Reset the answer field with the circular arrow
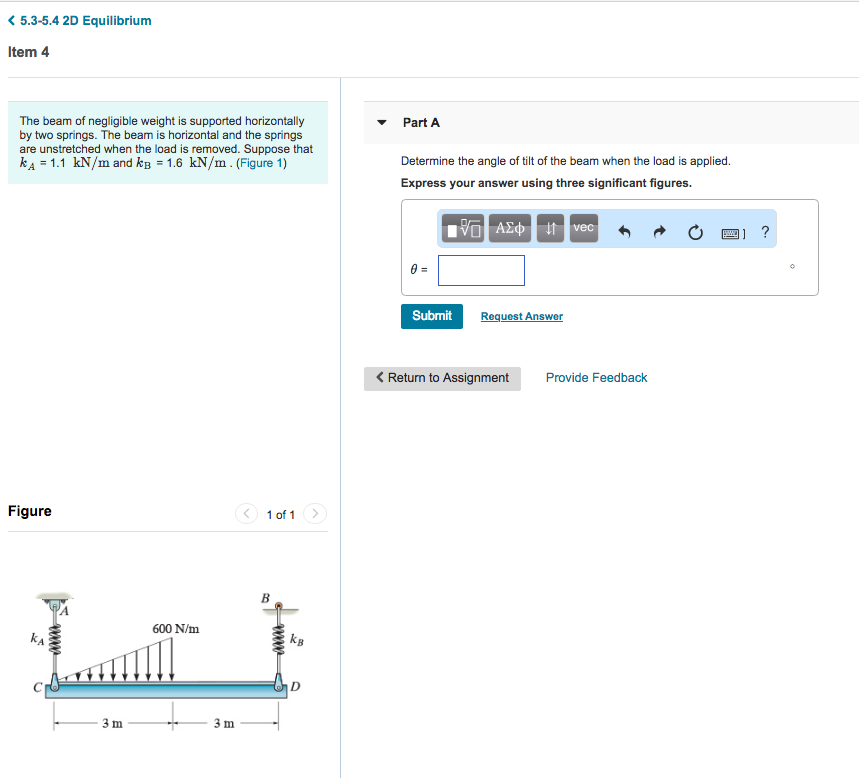859x778 pixels. [x=695, y=230]
